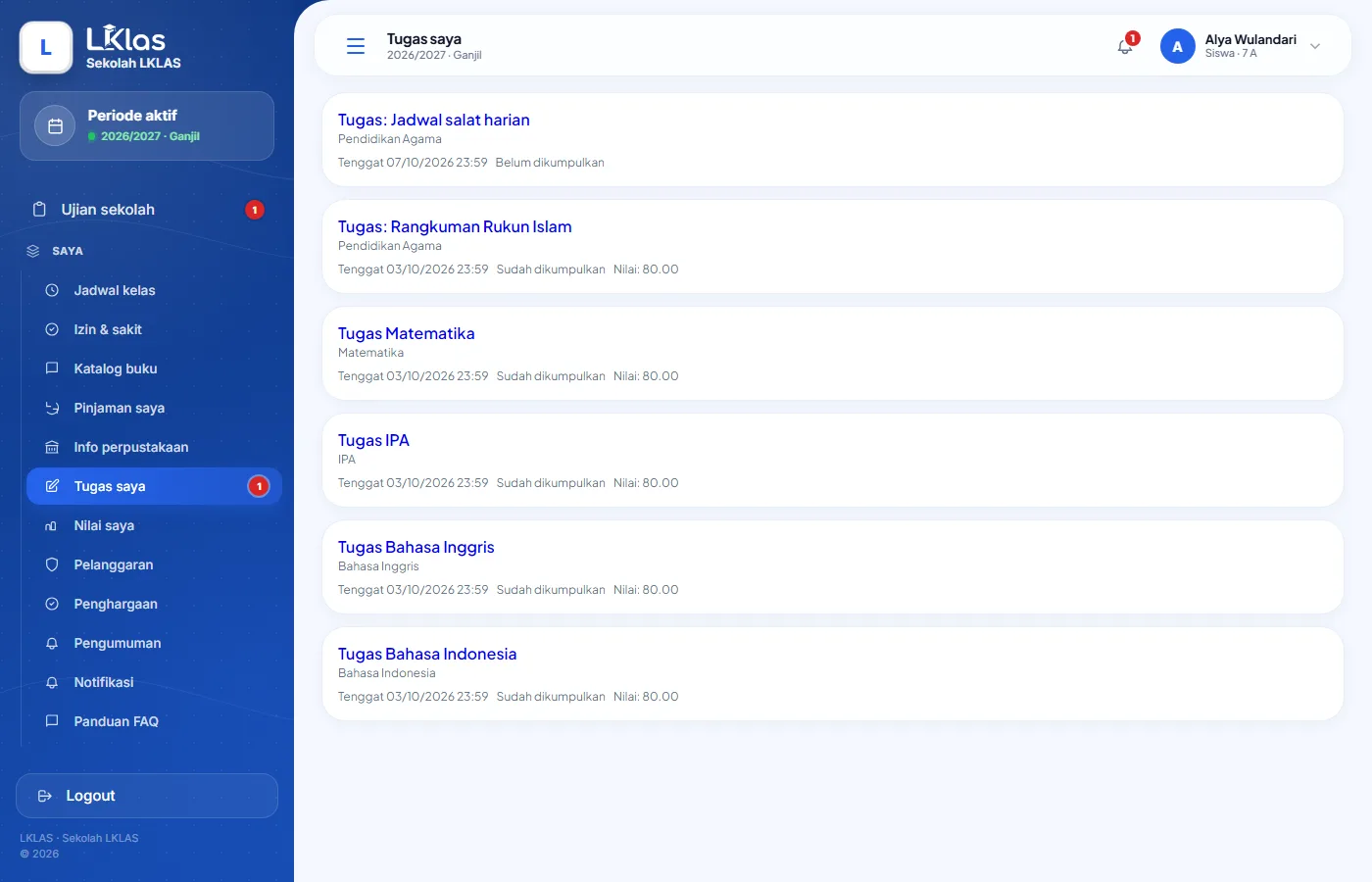Click the Tugas saya edit icon
Image resolution: width=1372 pixels, height=882 pixels.
[52, 486]
